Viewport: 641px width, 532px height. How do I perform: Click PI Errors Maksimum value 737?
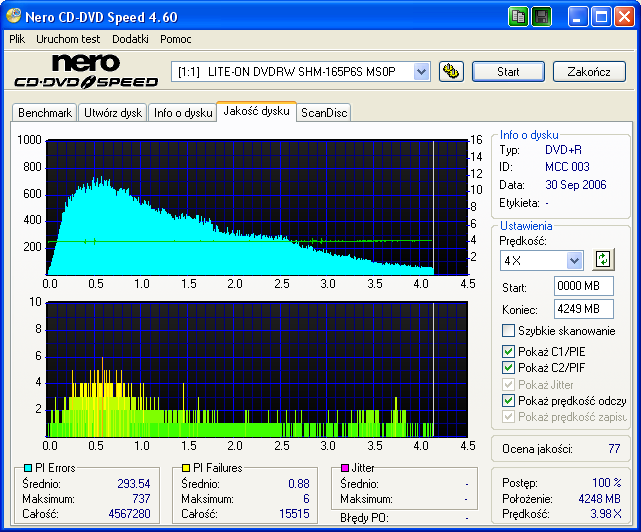(x=141, y=498)
